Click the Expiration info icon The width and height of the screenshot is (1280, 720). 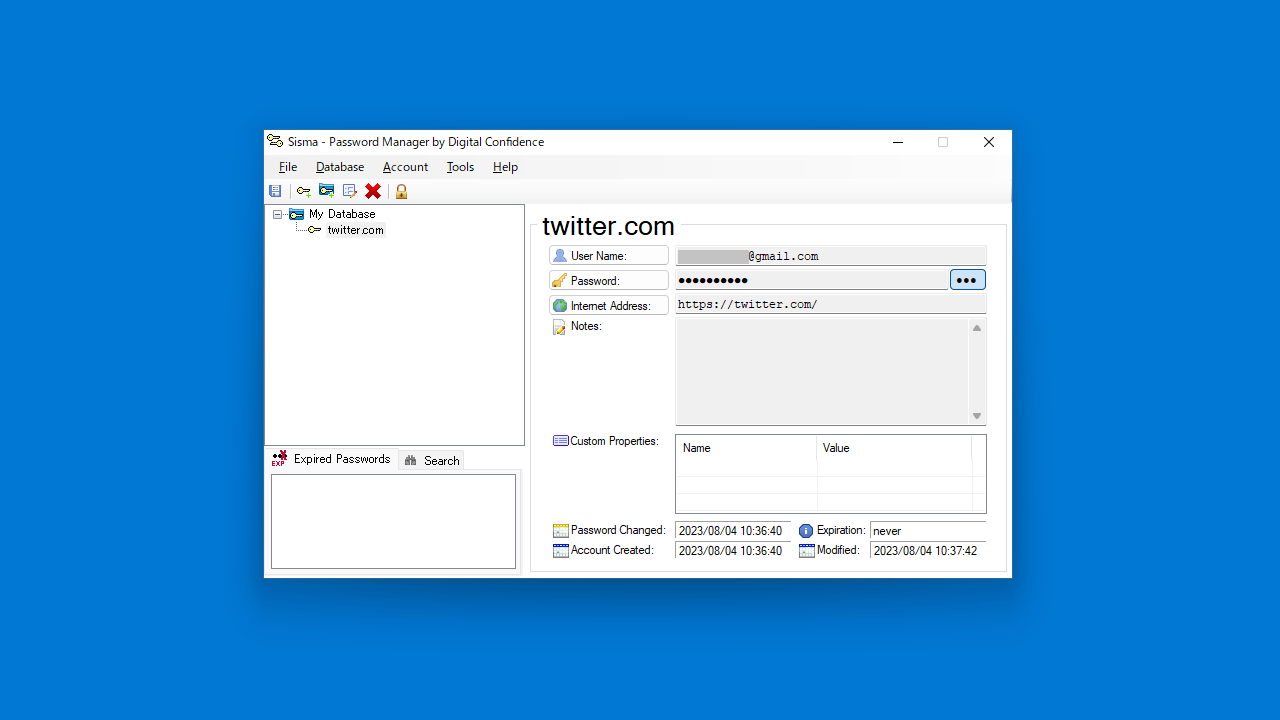click(x=806, y=531)
